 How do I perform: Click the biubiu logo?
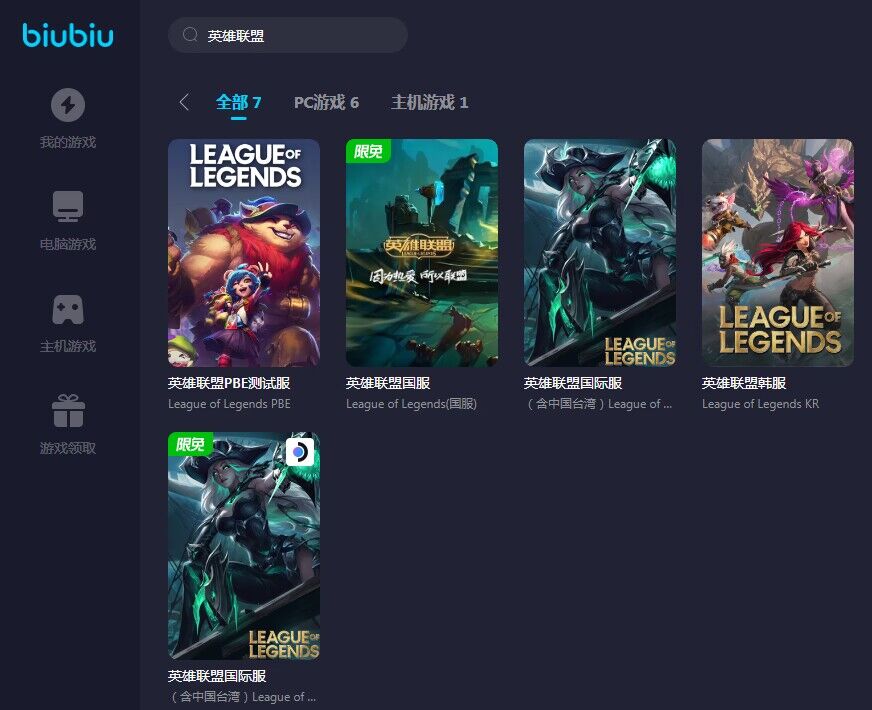point(68,35)
